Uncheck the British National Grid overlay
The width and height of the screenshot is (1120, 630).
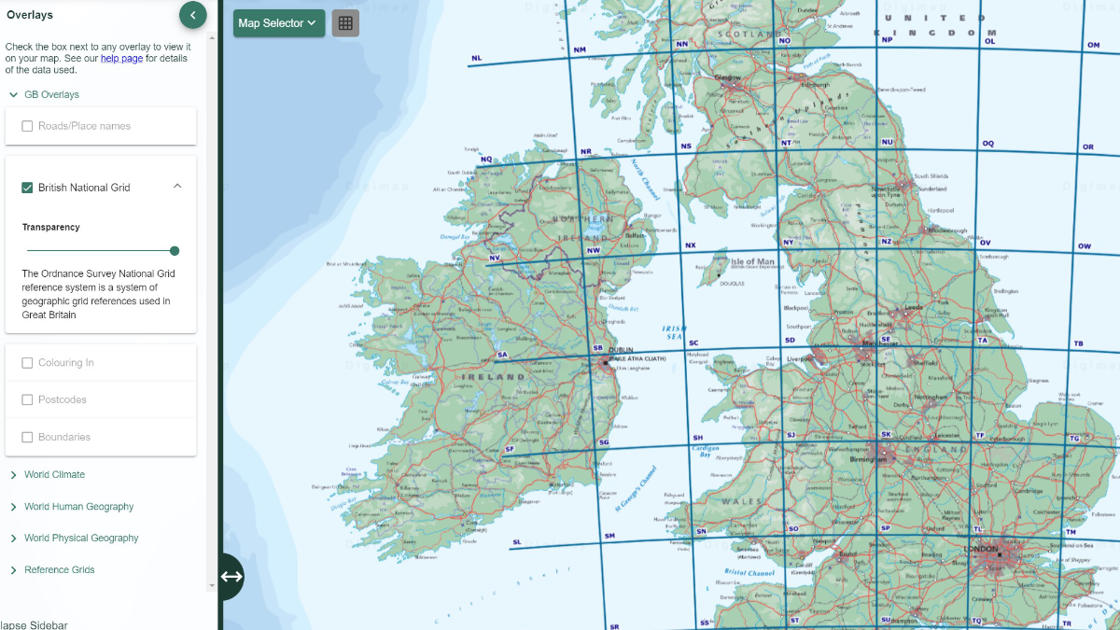pyautogui.click(x=26, y=187)
